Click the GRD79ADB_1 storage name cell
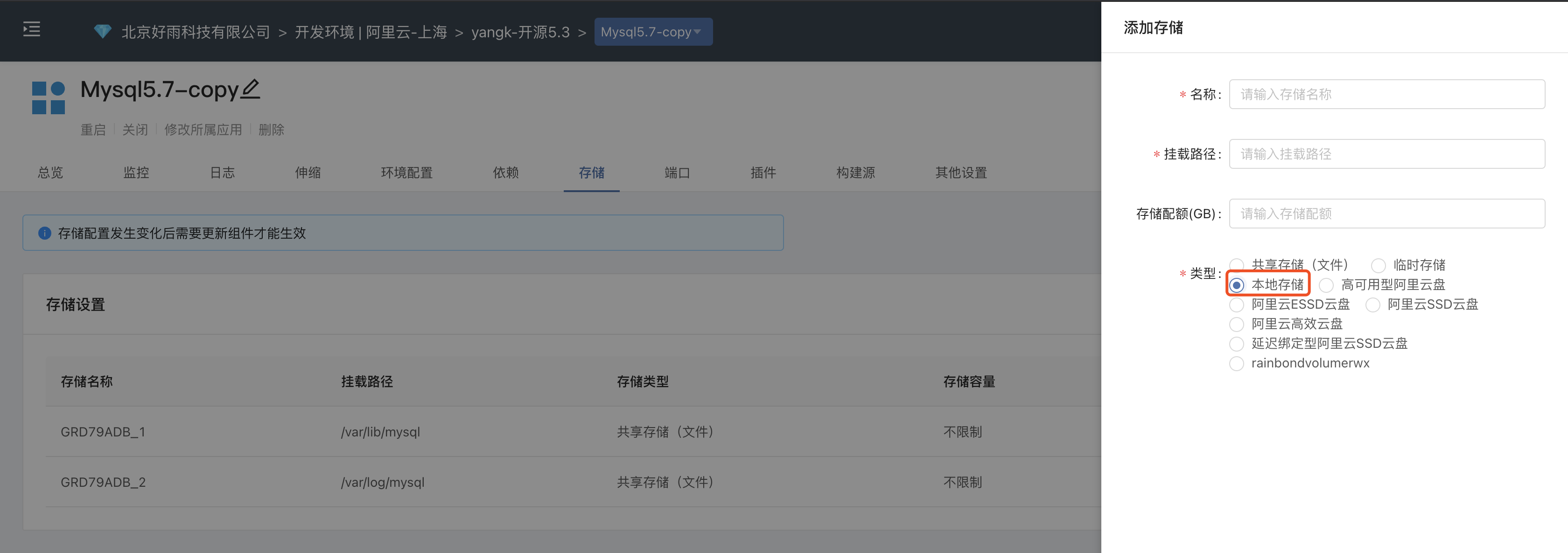 pyautogui.click(x=103, y=432)
